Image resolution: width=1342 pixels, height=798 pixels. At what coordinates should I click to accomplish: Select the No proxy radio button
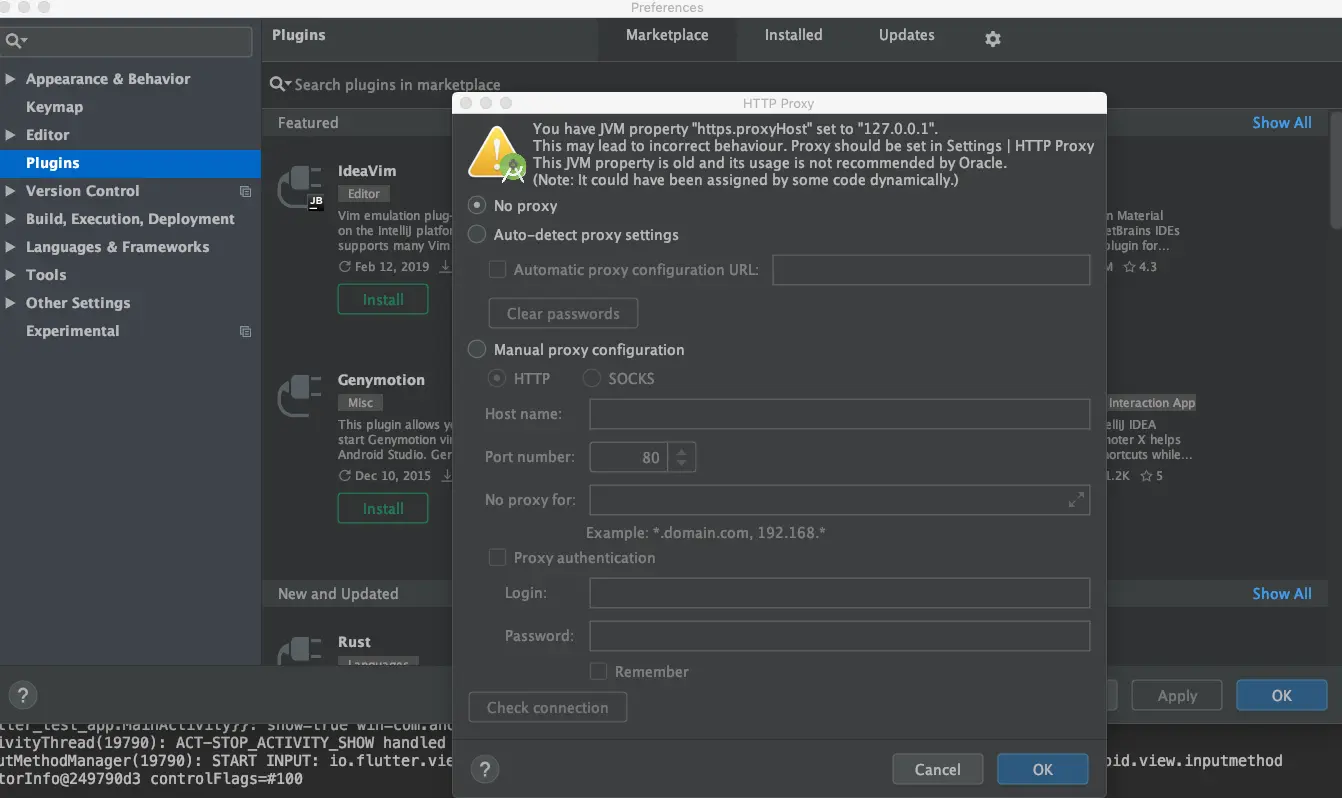478,205
